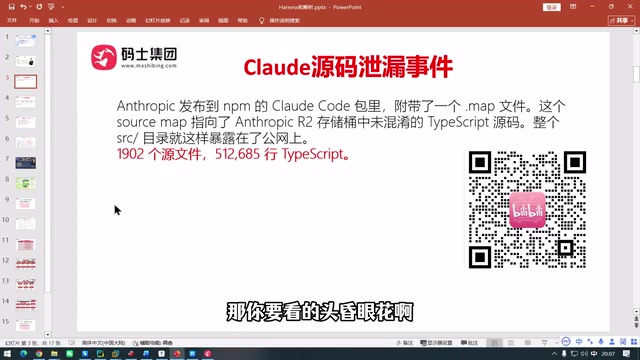Start slideshow from the quick access icon
Screen dimensions: 640x360
click(x=51, y=7)
